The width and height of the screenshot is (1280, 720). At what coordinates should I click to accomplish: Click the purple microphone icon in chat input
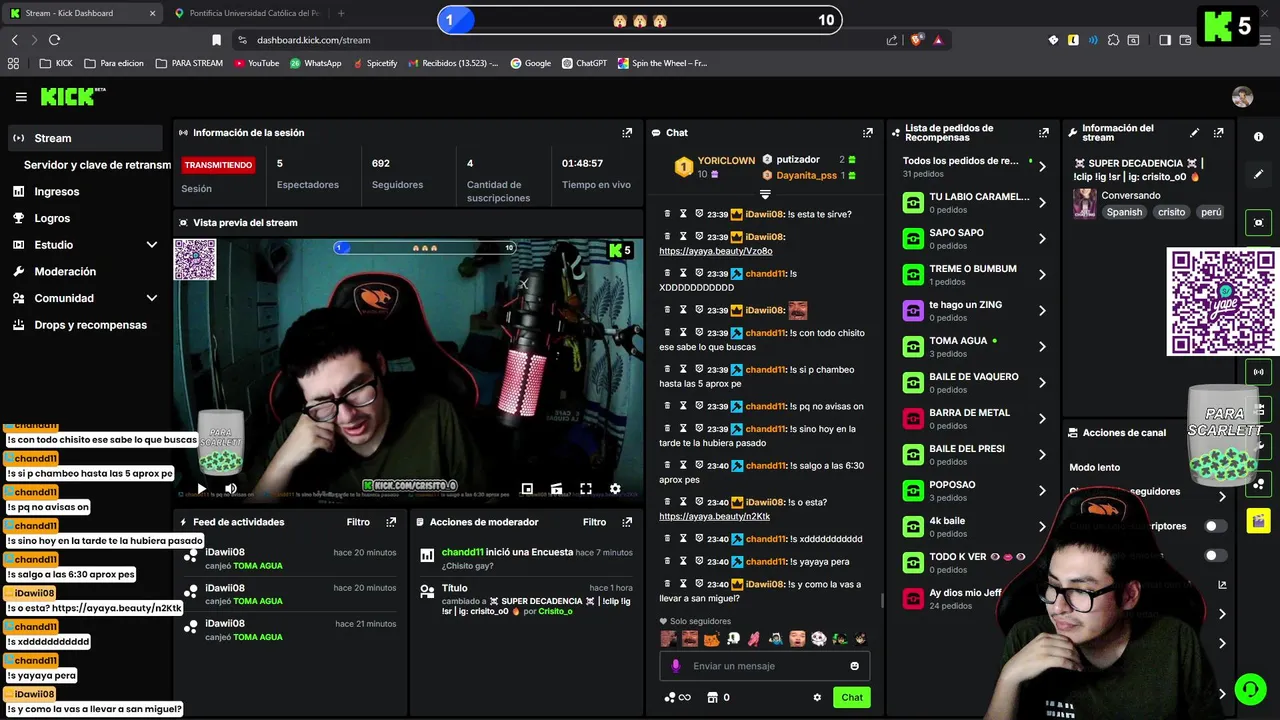pos(676,666)
